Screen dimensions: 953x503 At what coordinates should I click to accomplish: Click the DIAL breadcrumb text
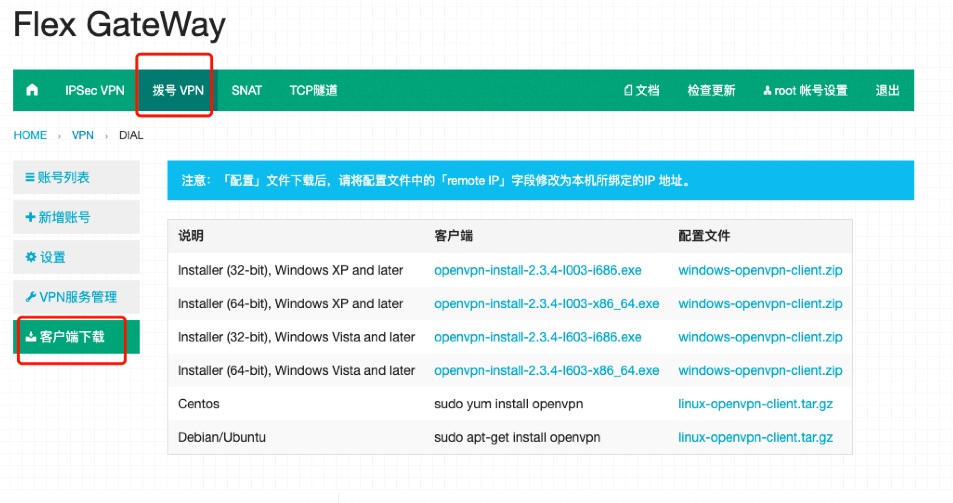coord(131,135)
